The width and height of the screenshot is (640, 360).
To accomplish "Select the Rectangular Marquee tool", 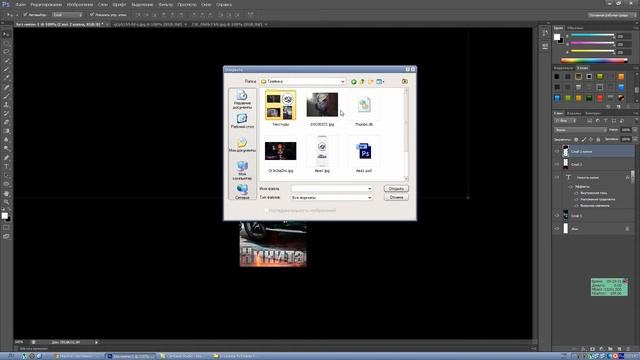I will pos(6,43).
